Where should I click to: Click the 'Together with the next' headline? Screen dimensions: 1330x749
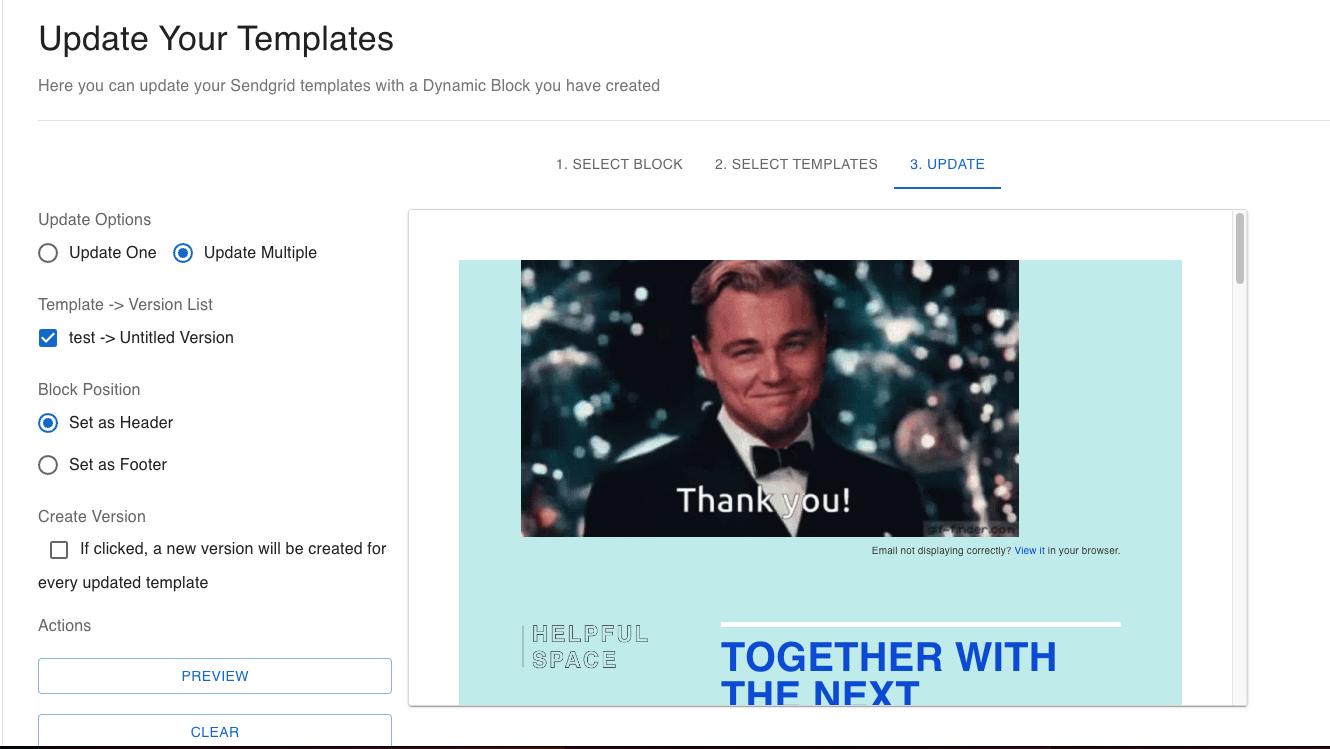pos(889,672)
